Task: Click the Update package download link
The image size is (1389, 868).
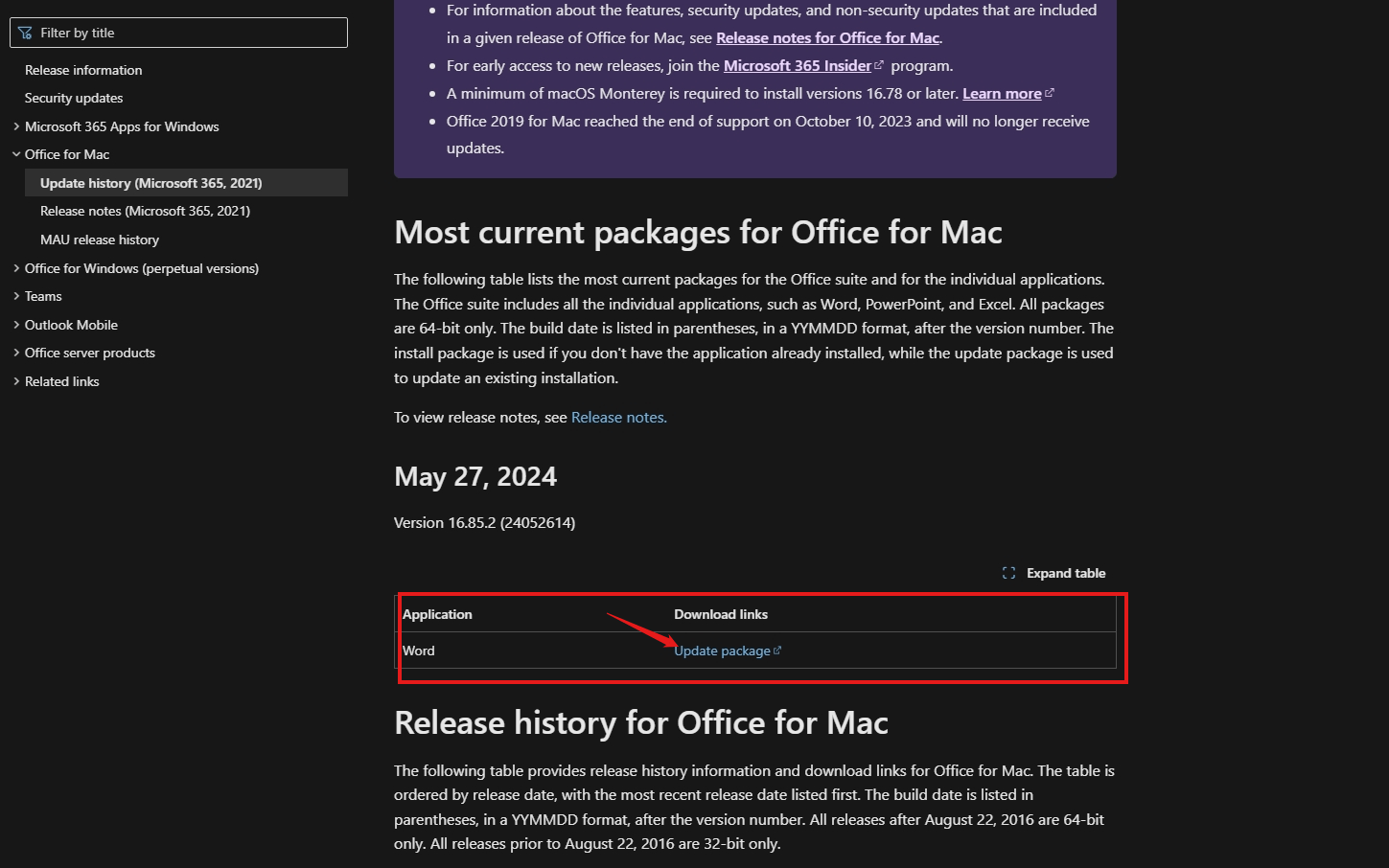Action: click(722, 651)
